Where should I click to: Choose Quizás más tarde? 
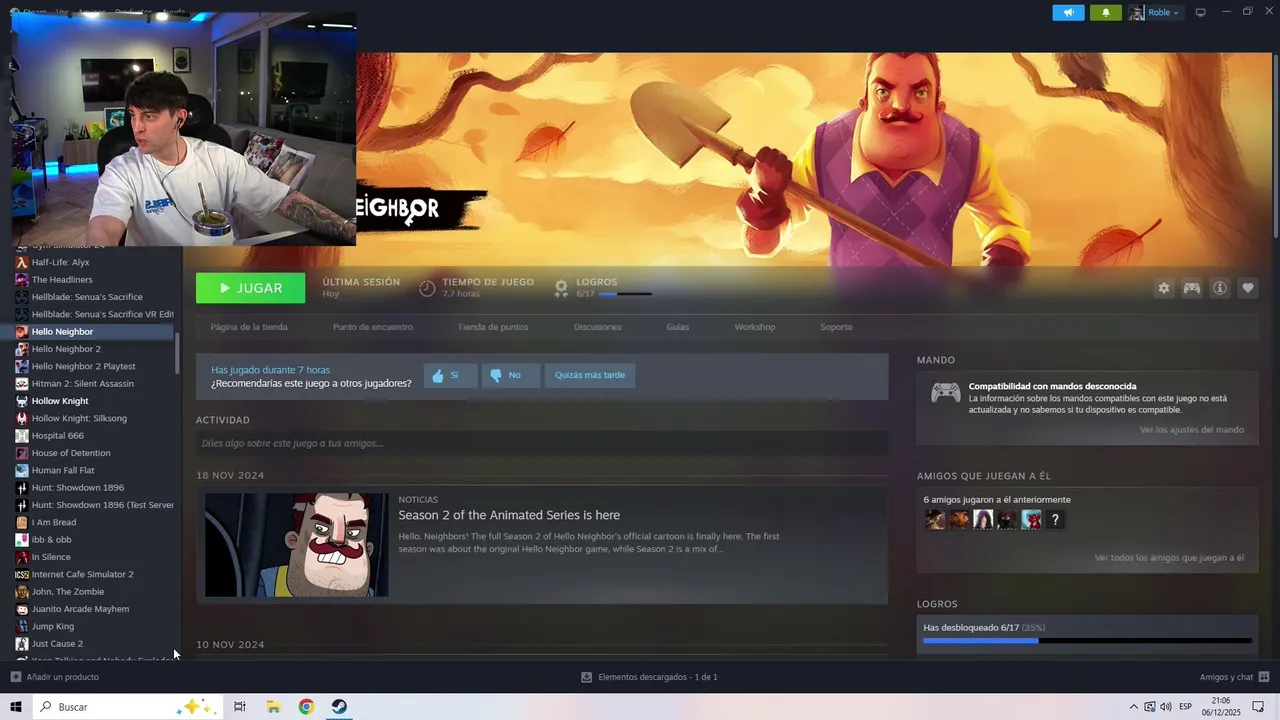coord(590,376)
